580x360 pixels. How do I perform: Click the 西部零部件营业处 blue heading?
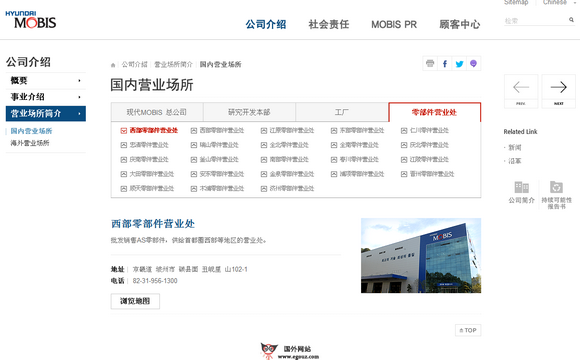click(x=153, y=224)
